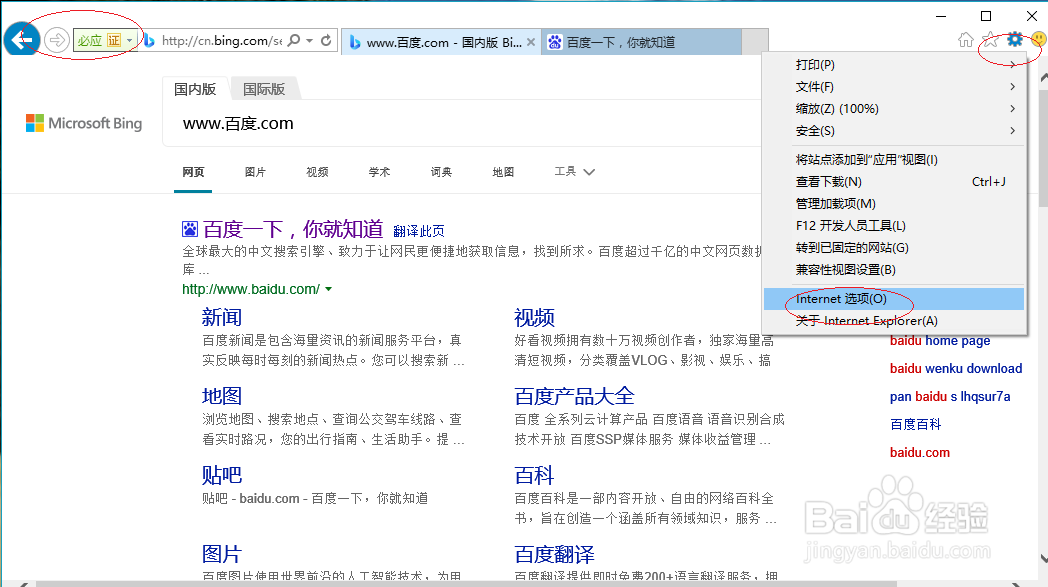Choose Internet 选项(O) from the menu

(894, 299)
